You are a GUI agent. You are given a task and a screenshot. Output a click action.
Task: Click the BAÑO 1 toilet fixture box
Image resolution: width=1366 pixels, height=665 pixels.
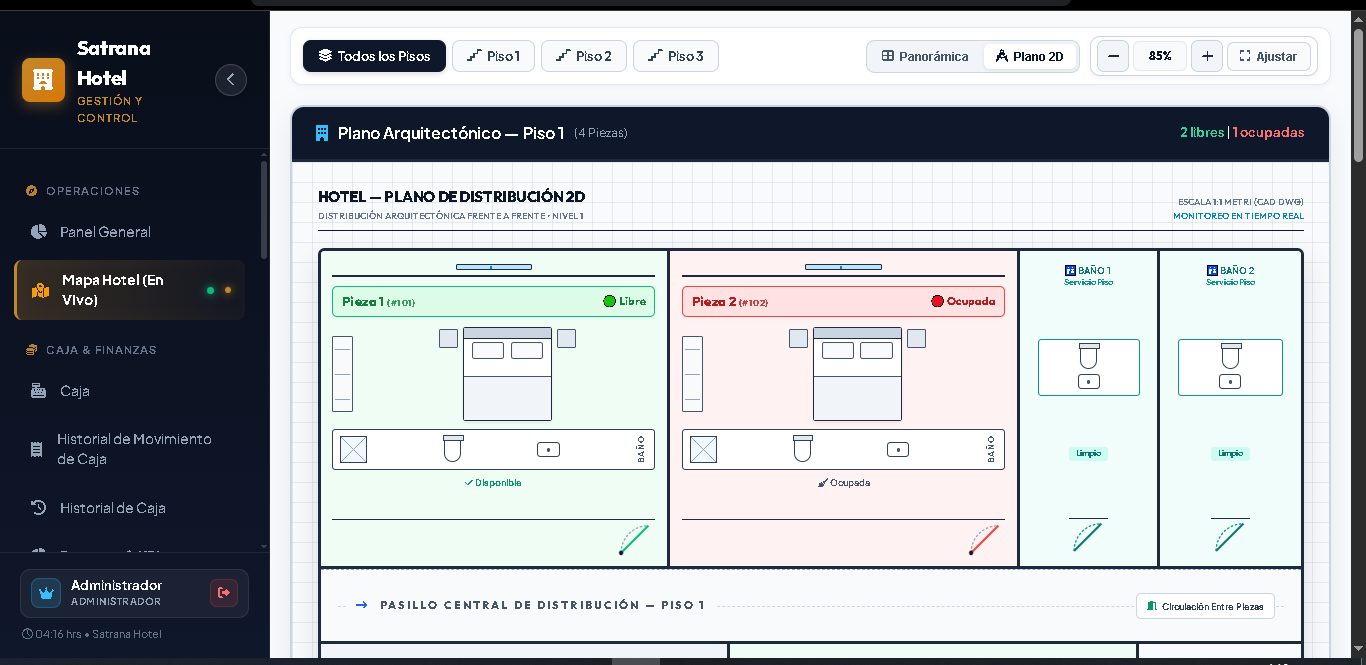1089,367
